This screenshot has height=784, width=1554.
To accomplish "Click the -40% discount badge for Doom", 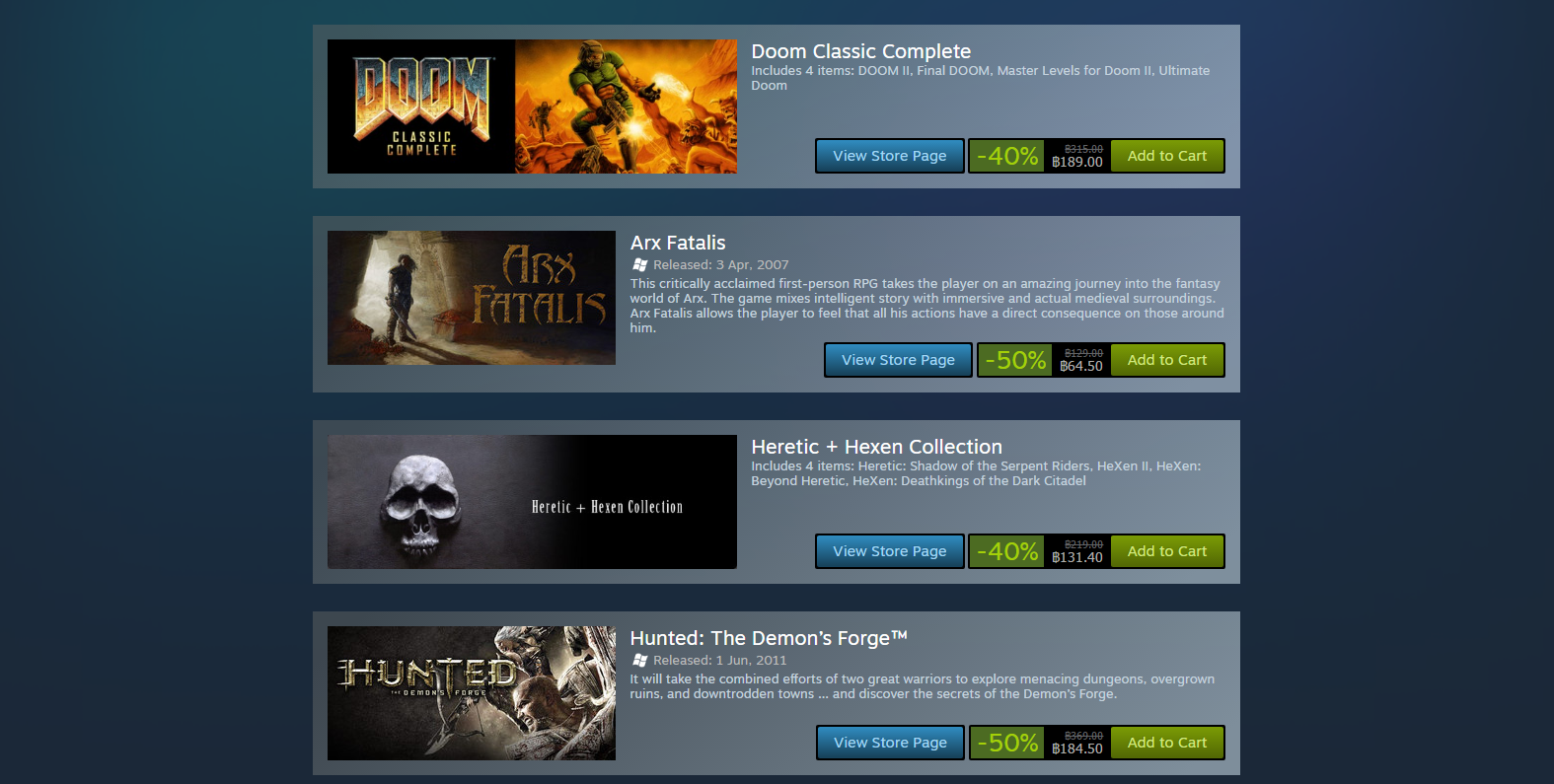I will click(x=1007, y=156).
